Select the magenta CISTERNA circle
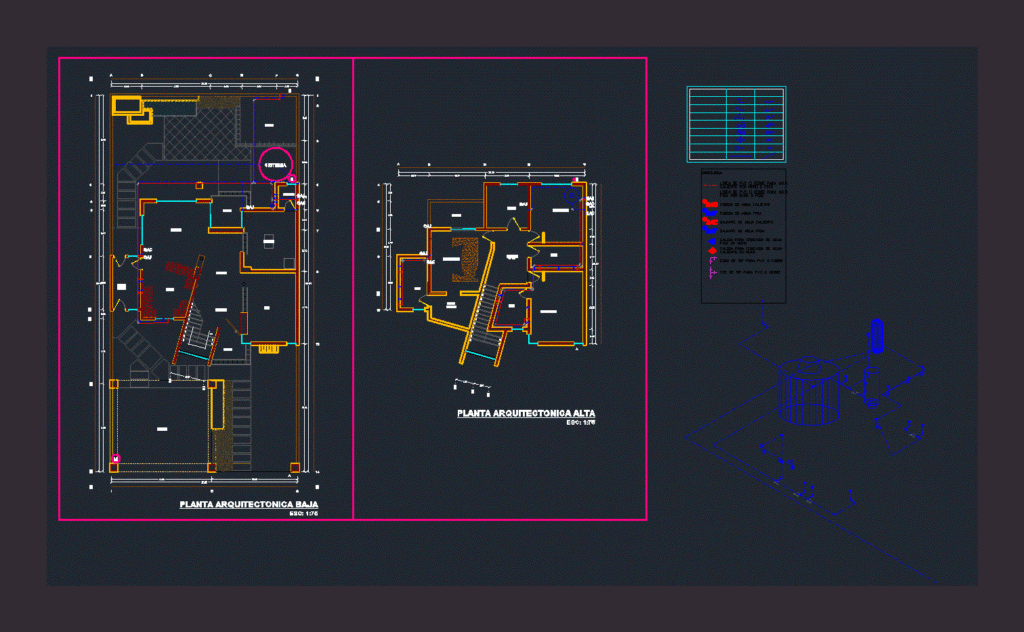This screenshot has height=632, width=1024. [275, 165]
